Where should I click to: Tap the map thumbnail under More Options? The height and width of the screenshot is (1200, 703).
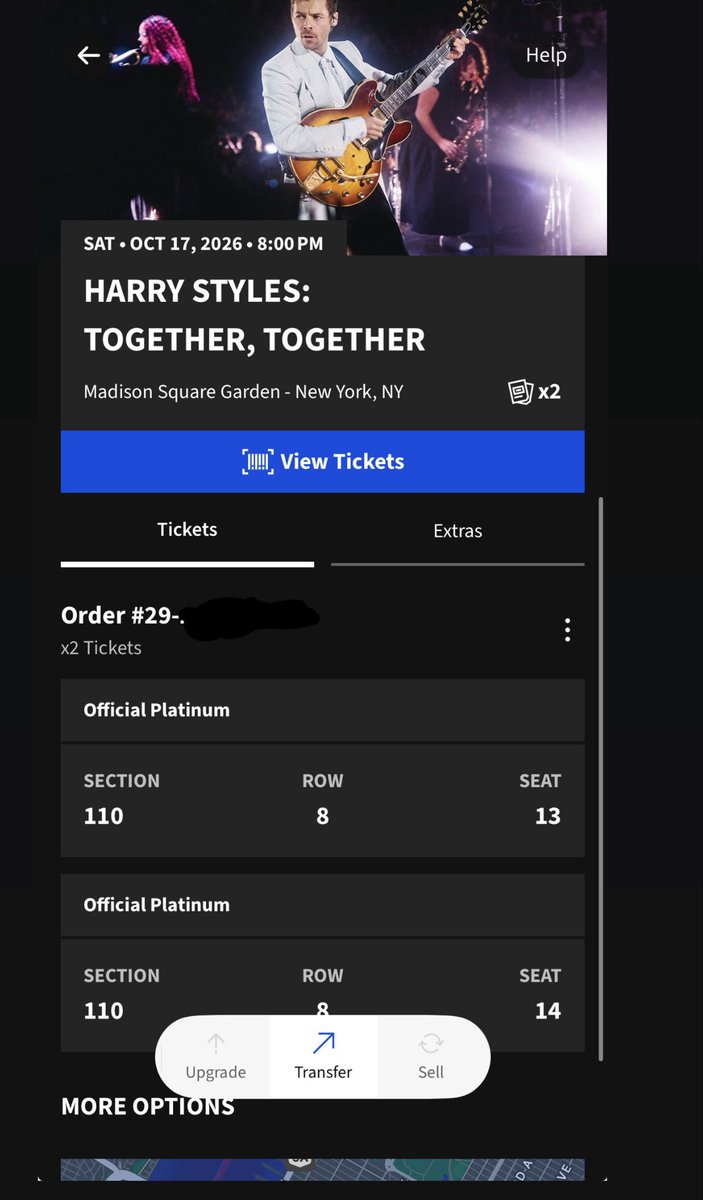coord(322,1169)
